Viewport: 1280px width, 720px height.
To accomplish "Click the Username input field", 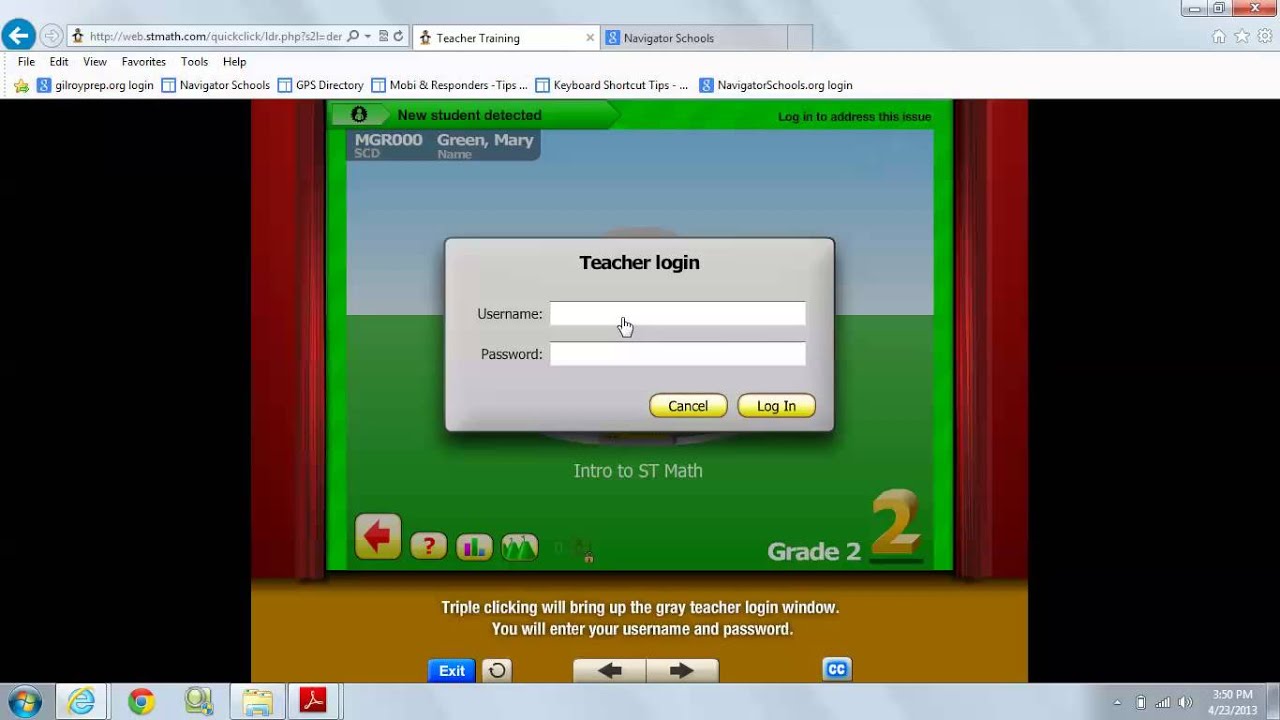I will tap(677, 314).
